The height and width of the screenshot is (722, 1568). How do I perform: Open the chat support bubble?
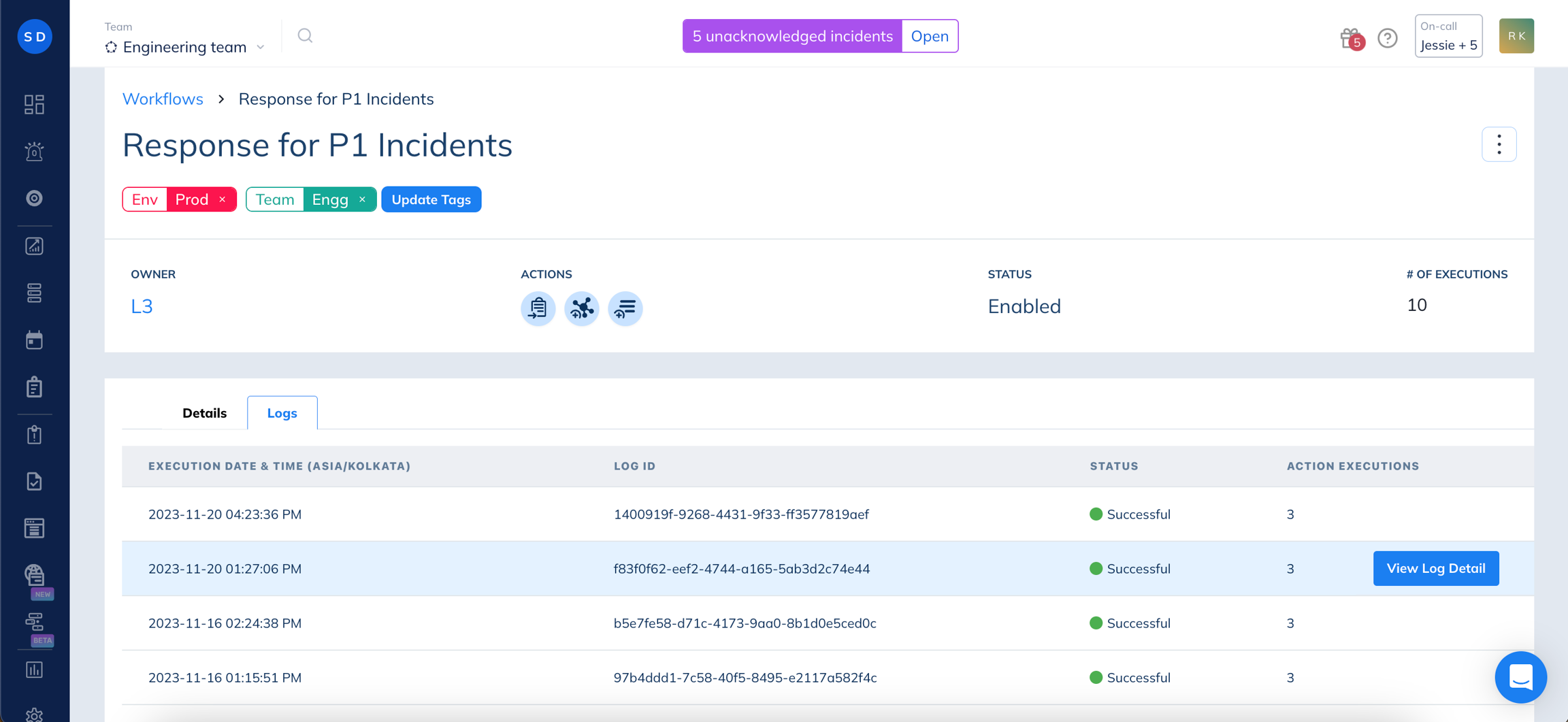tap(1520, 677)
